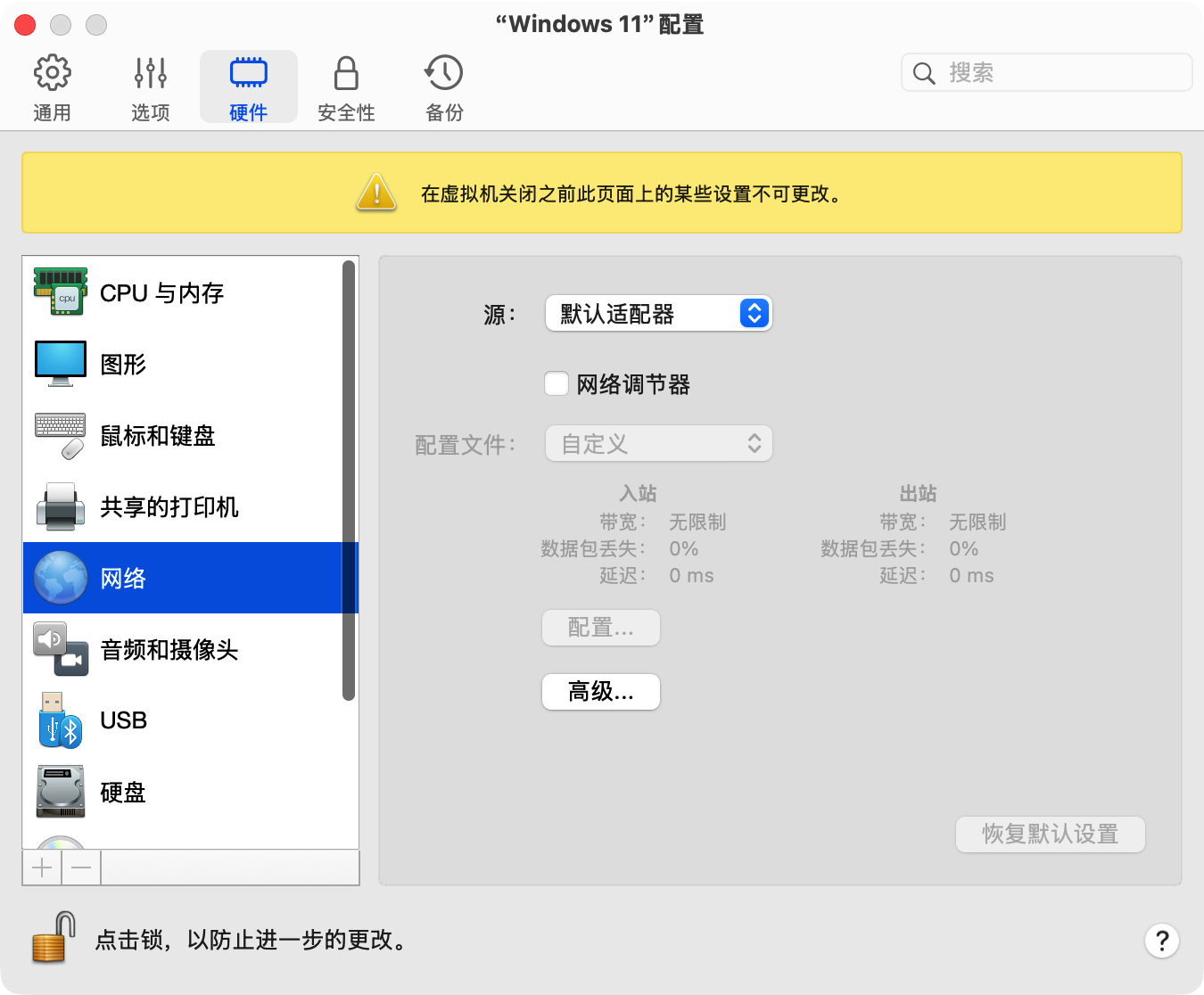1204x995 pixels.
Task: Open the 安全性 security padlock tab
Action: pos(346,87)
